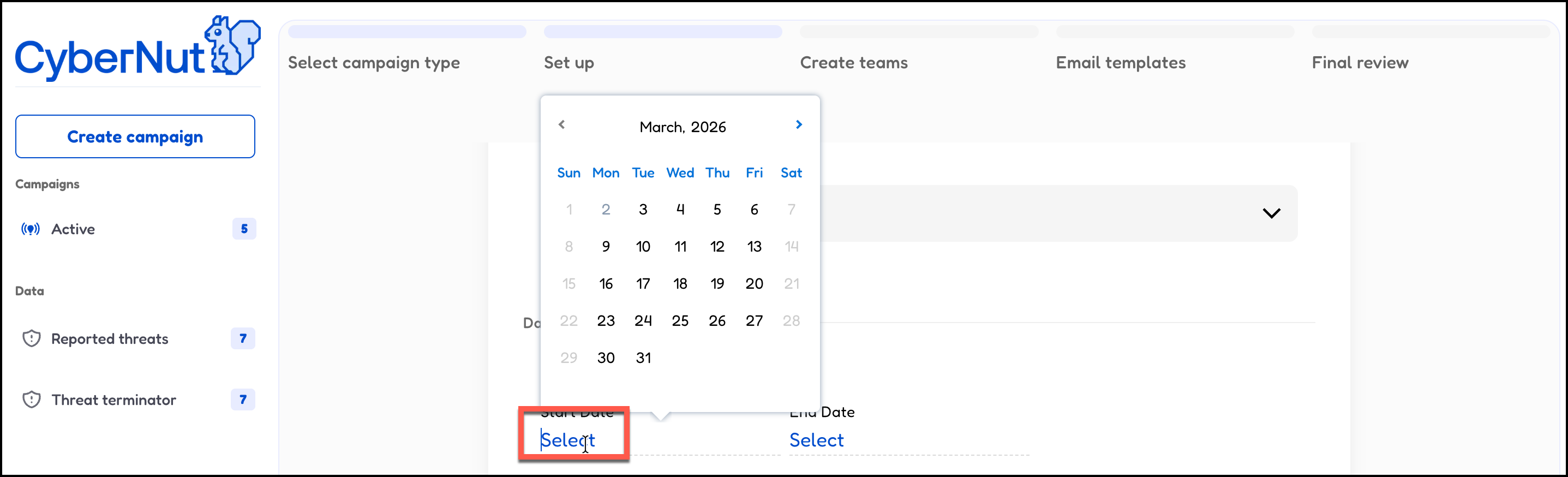
Task: Click the Threat terminator shield icon
Action: (x=31, y=400)
